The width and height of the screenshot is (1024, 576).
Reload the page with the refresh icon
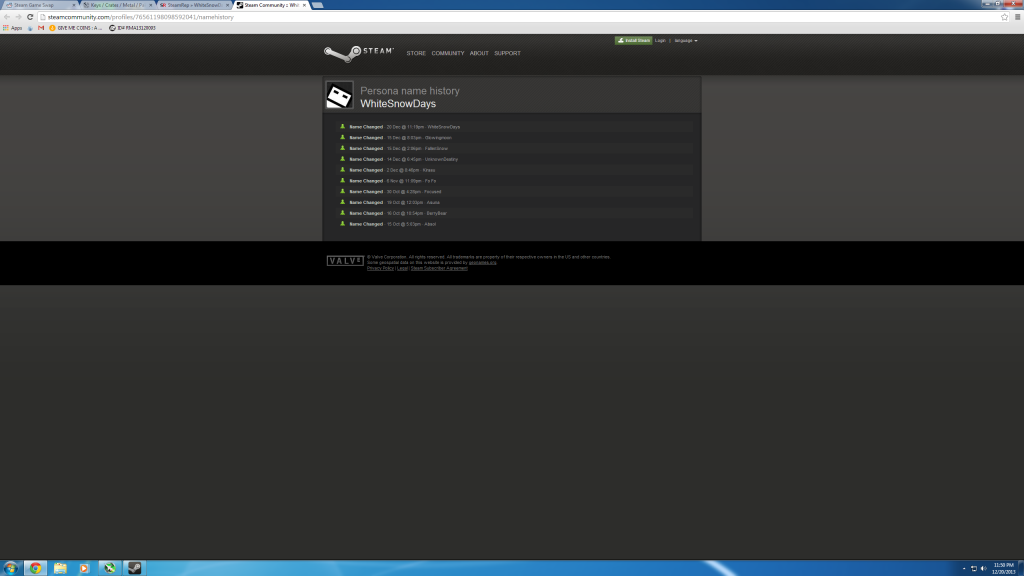tap(30, 17)
